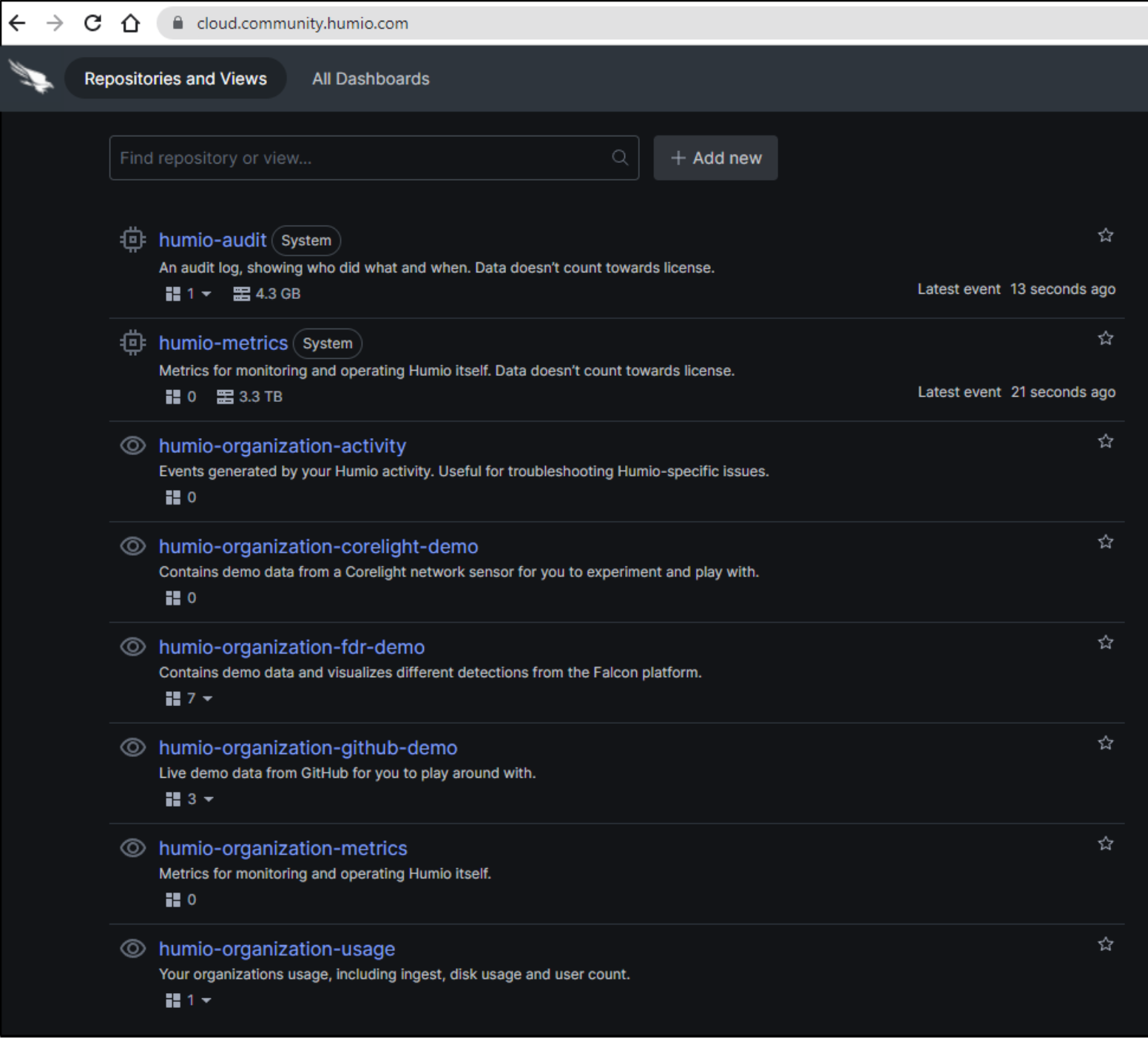Screen dimensions: 1148x1039
Task: Favorite humio-organization-activity with its star
Action: [1106, 441]
